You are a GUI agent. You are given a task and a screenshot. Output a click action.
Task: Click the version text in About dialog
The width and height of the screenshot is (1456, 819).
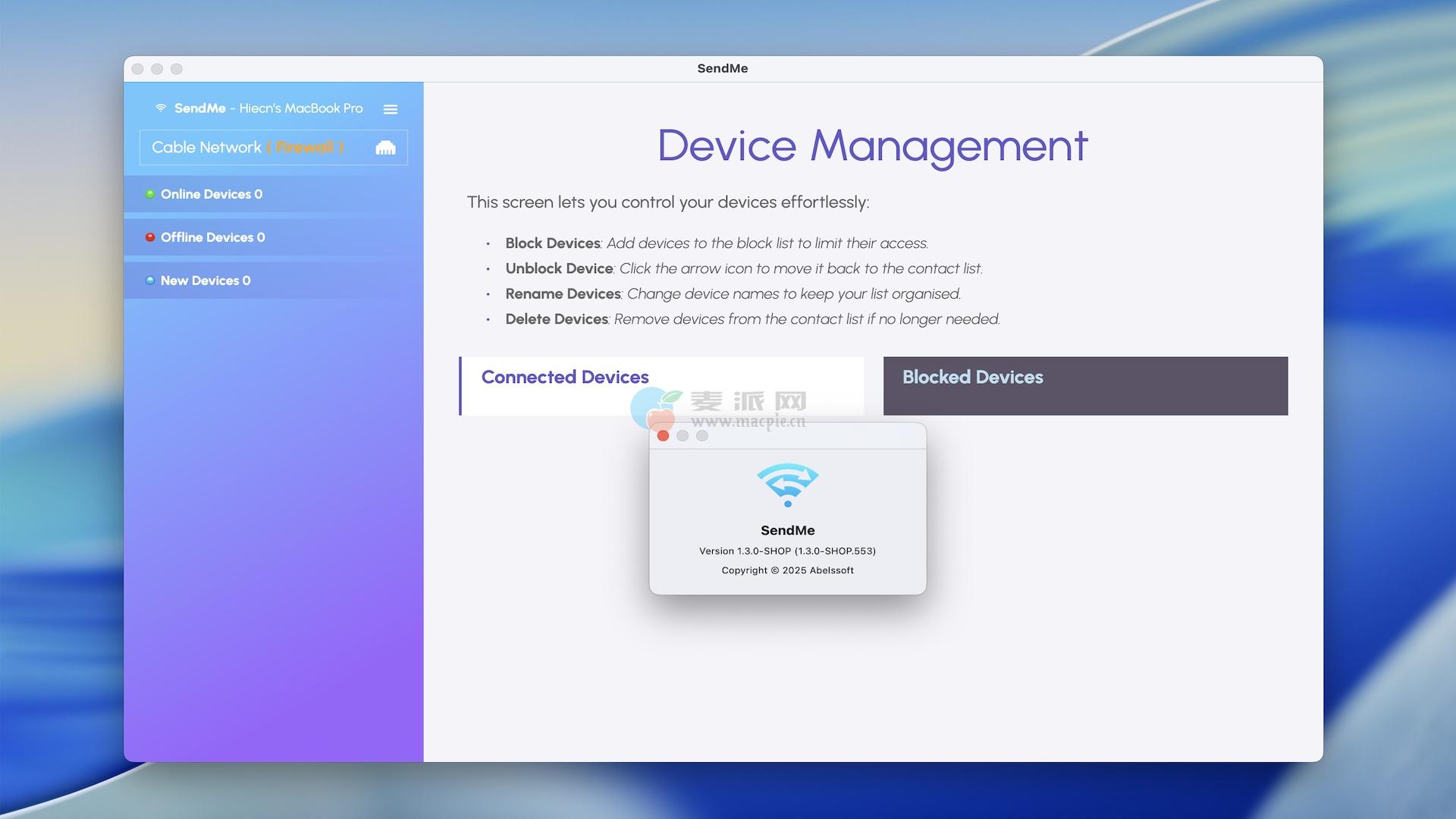pos(787,551)
